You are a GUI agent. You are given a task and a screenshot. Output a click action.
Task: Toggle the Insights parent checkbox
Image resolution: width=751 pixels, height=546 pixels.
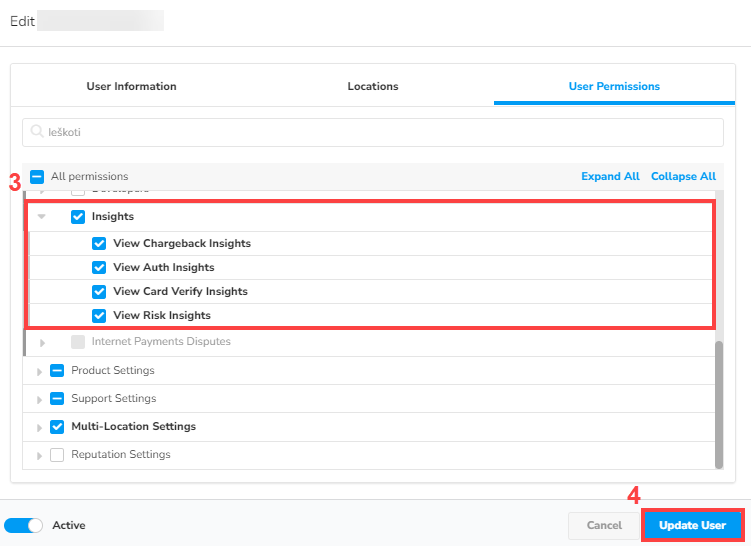pos(78,216)
